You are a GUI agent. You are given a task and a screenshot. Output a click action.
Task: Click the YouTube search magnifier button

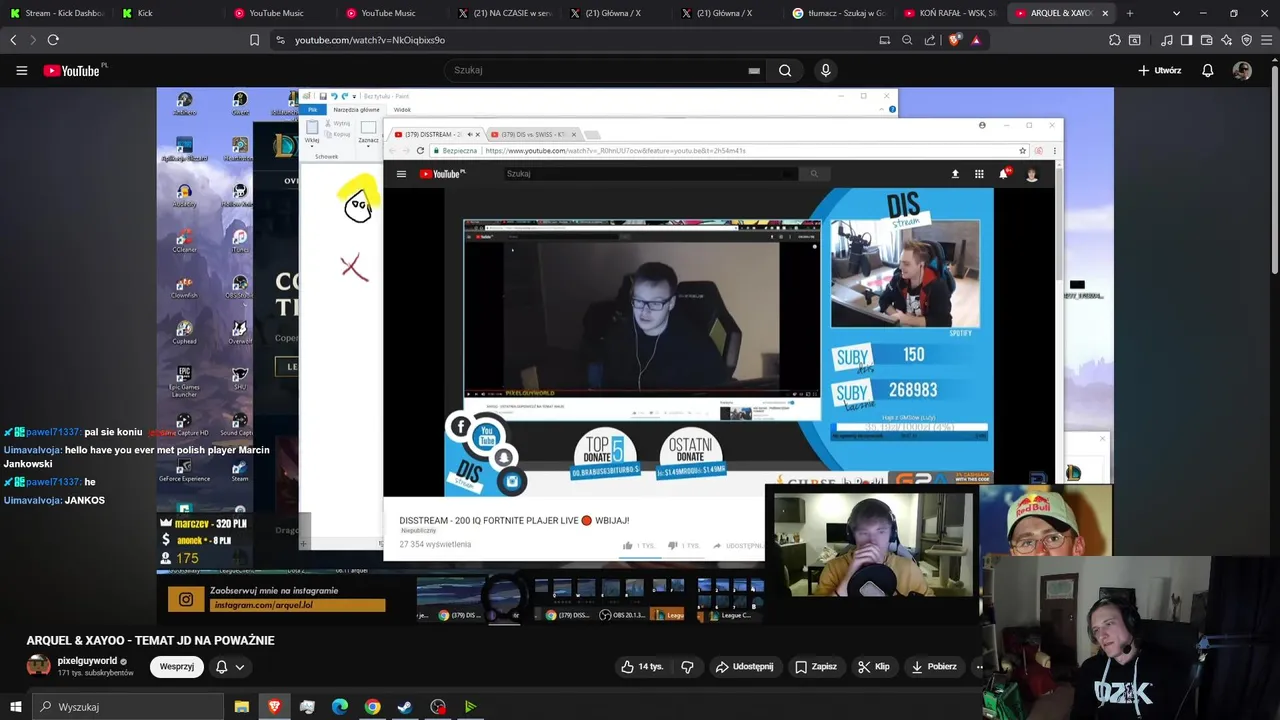pyautogui.click(x=785, y=71)
